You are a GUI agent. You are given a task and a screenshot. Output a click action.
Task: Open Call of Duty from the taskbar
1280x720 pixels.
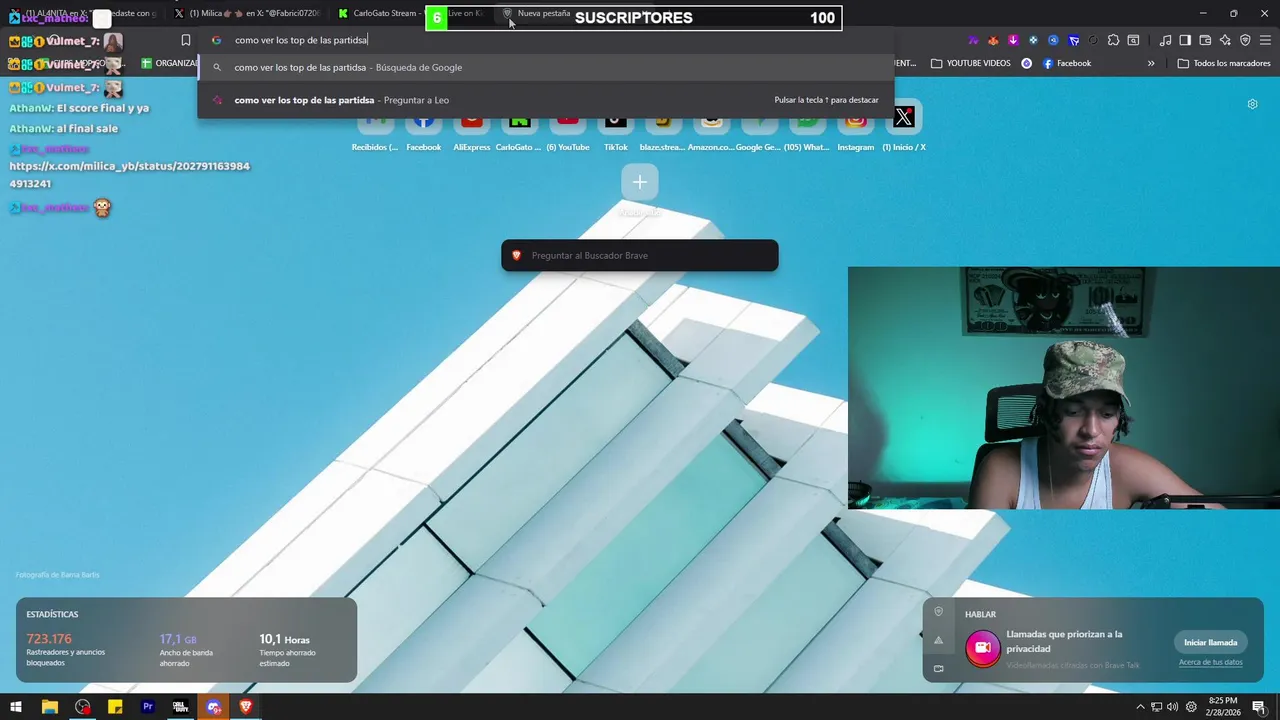[180, 707]
